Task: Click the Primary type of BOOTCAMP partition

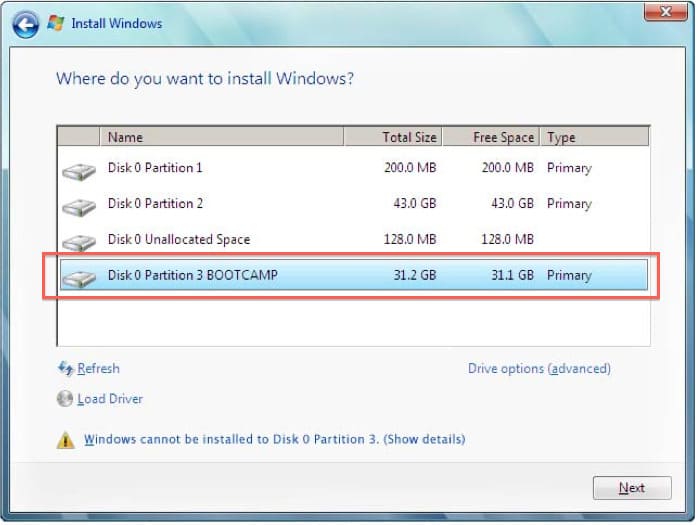Action: [x=569, y=276]
